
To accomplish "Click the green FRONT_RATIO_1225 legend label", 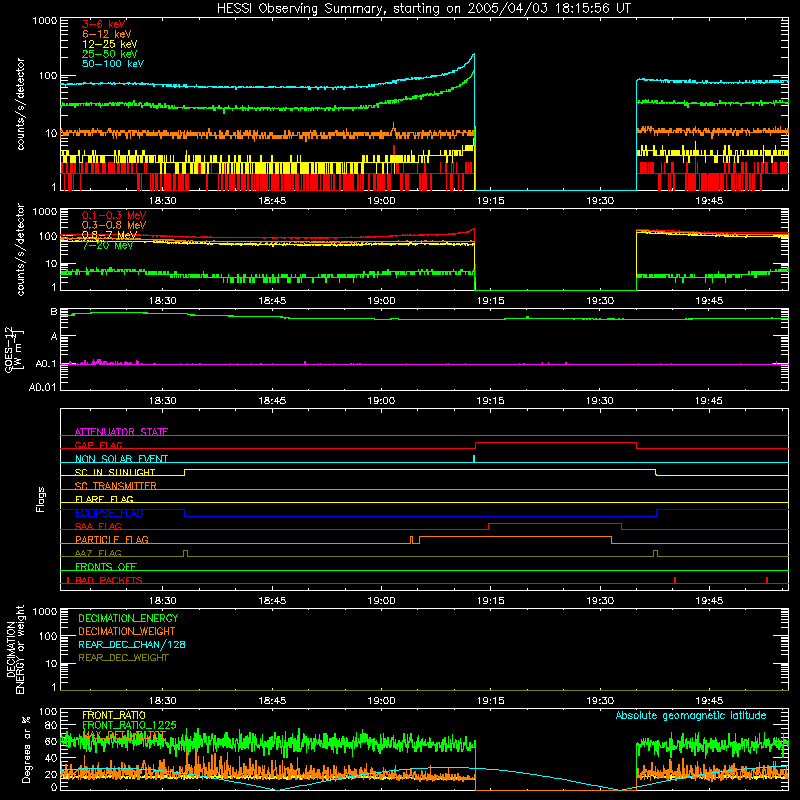I will coord(129,725).
